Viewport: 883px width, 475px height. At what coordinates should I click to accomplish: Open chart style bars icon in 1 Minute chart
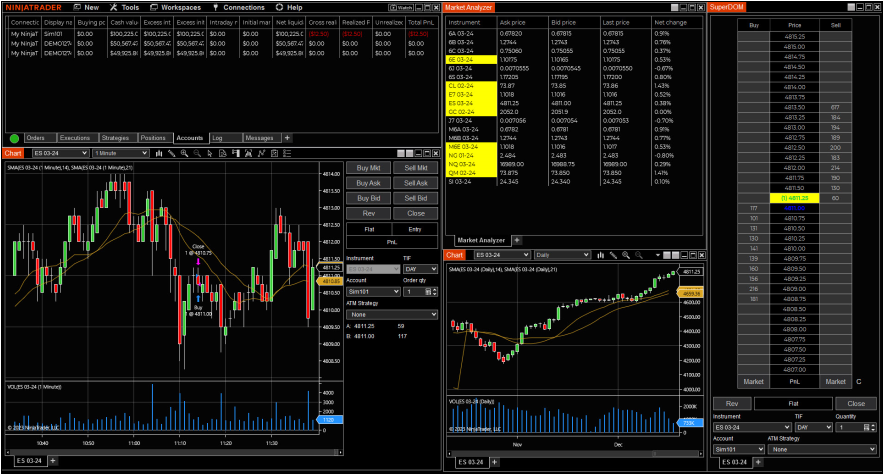click(159, 153)
